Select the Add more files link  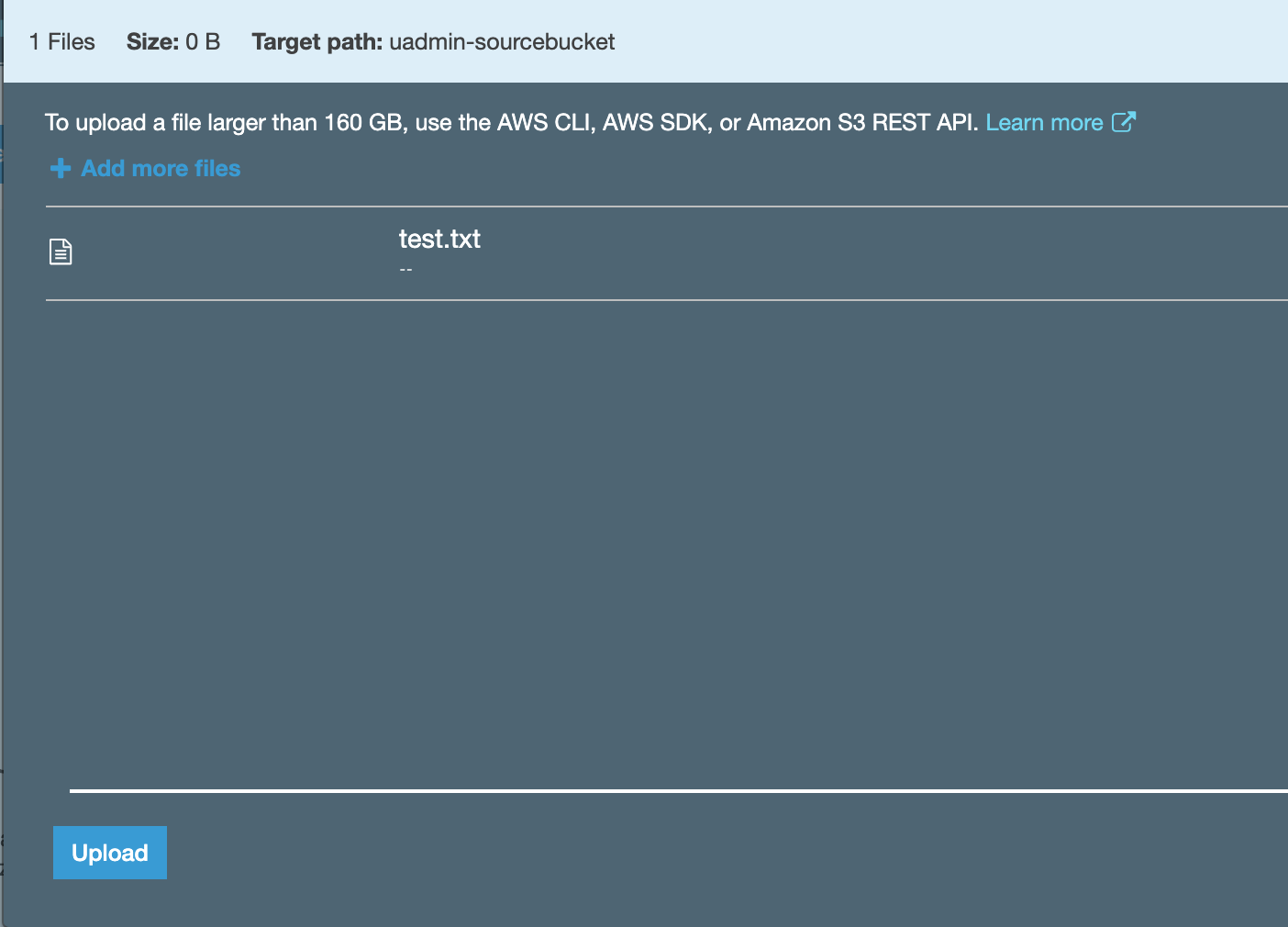(161, 169)
